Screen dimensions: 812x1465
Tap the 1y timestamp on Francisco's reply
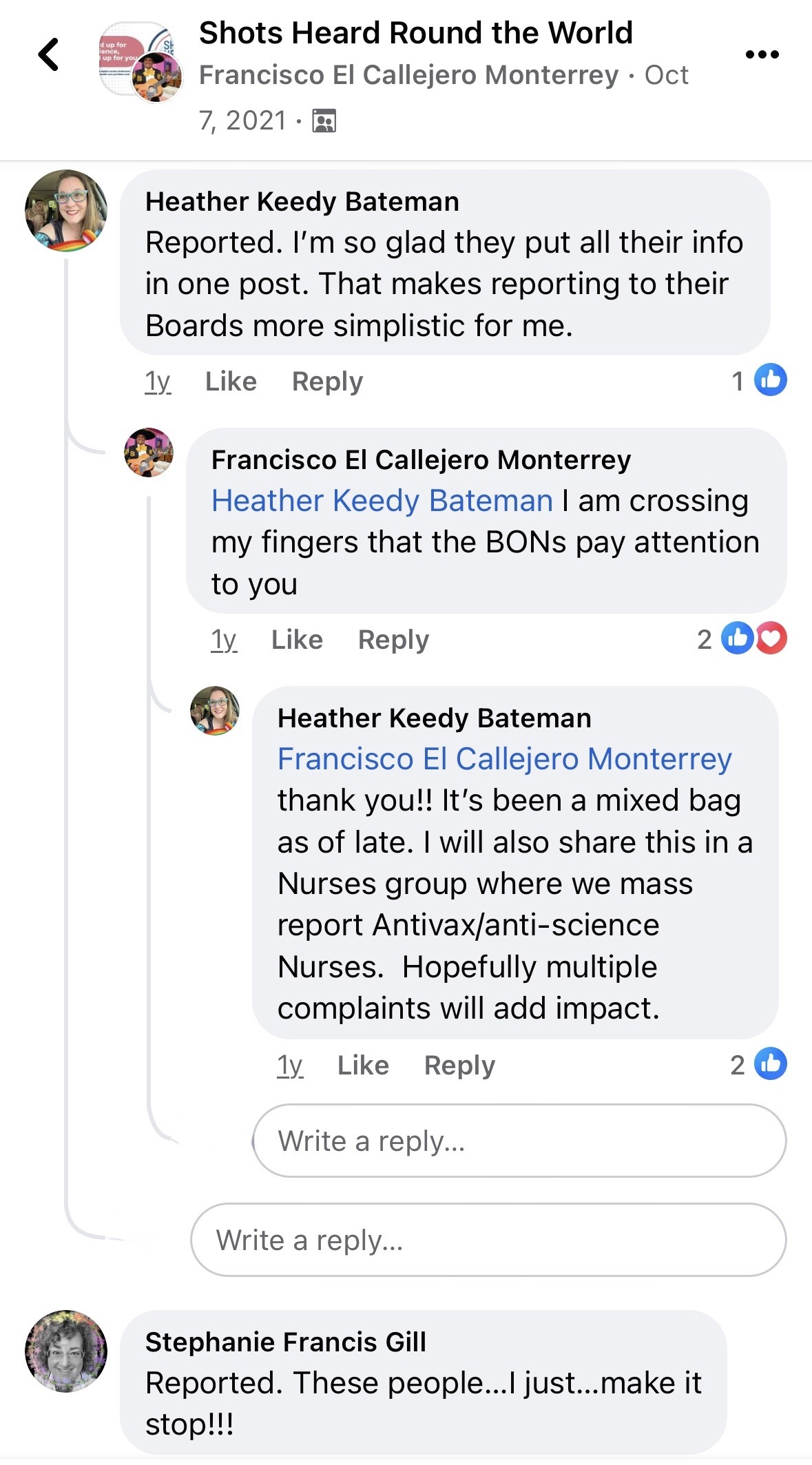[x=224, y=640]
